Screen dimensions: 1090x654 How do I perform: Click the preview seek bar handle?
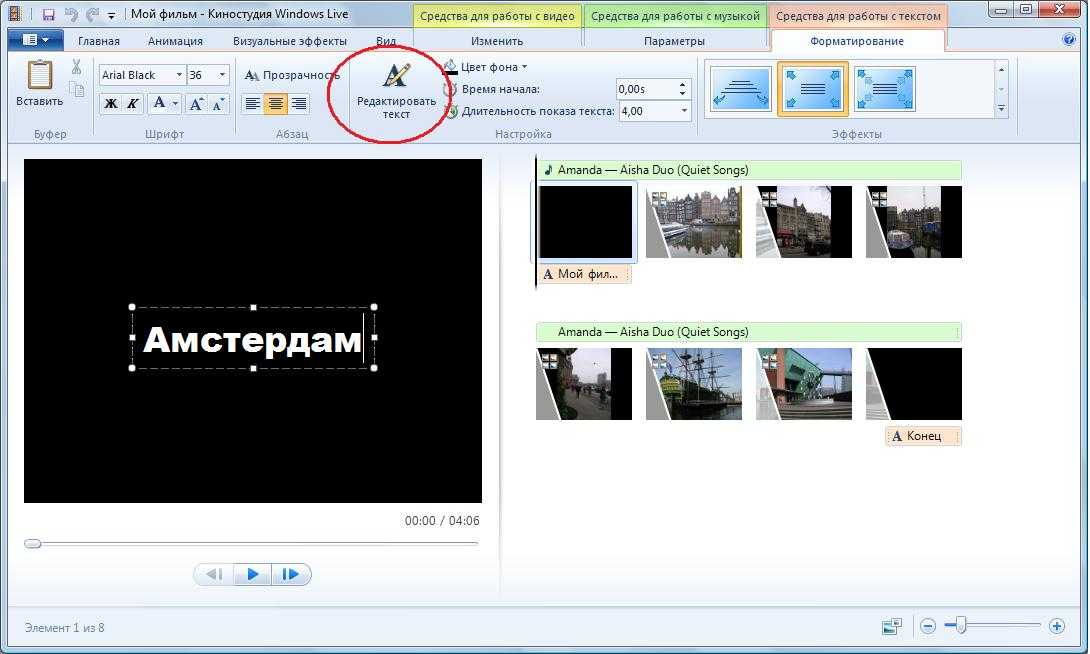[x=33, y=543]
